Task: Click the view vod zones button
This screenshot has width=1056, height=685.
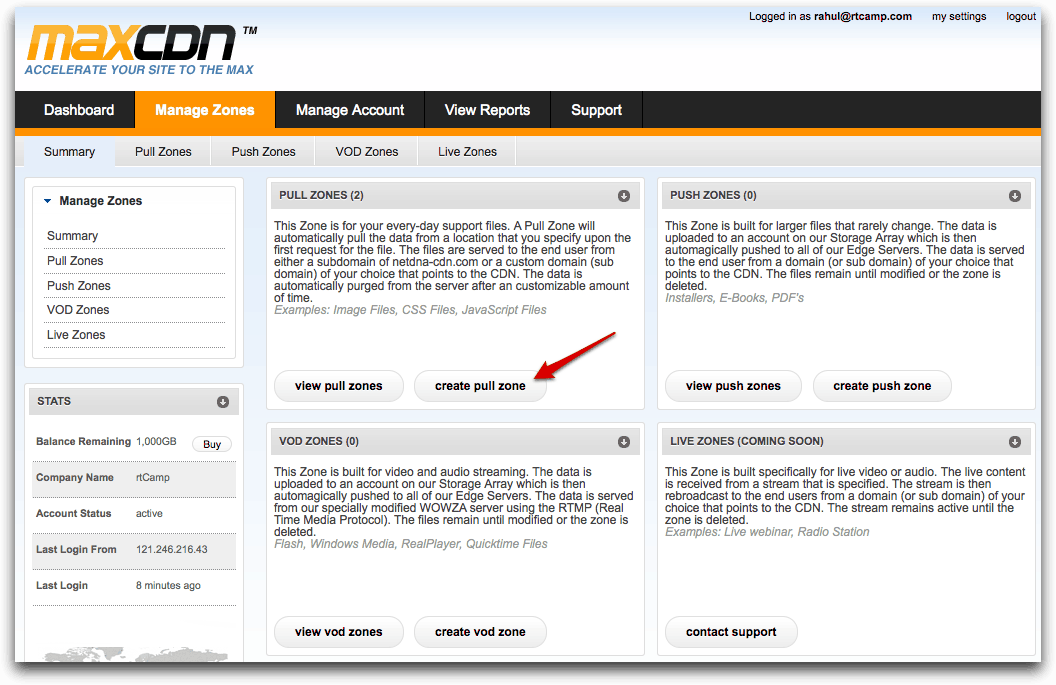Action: (x=339, y=632)
